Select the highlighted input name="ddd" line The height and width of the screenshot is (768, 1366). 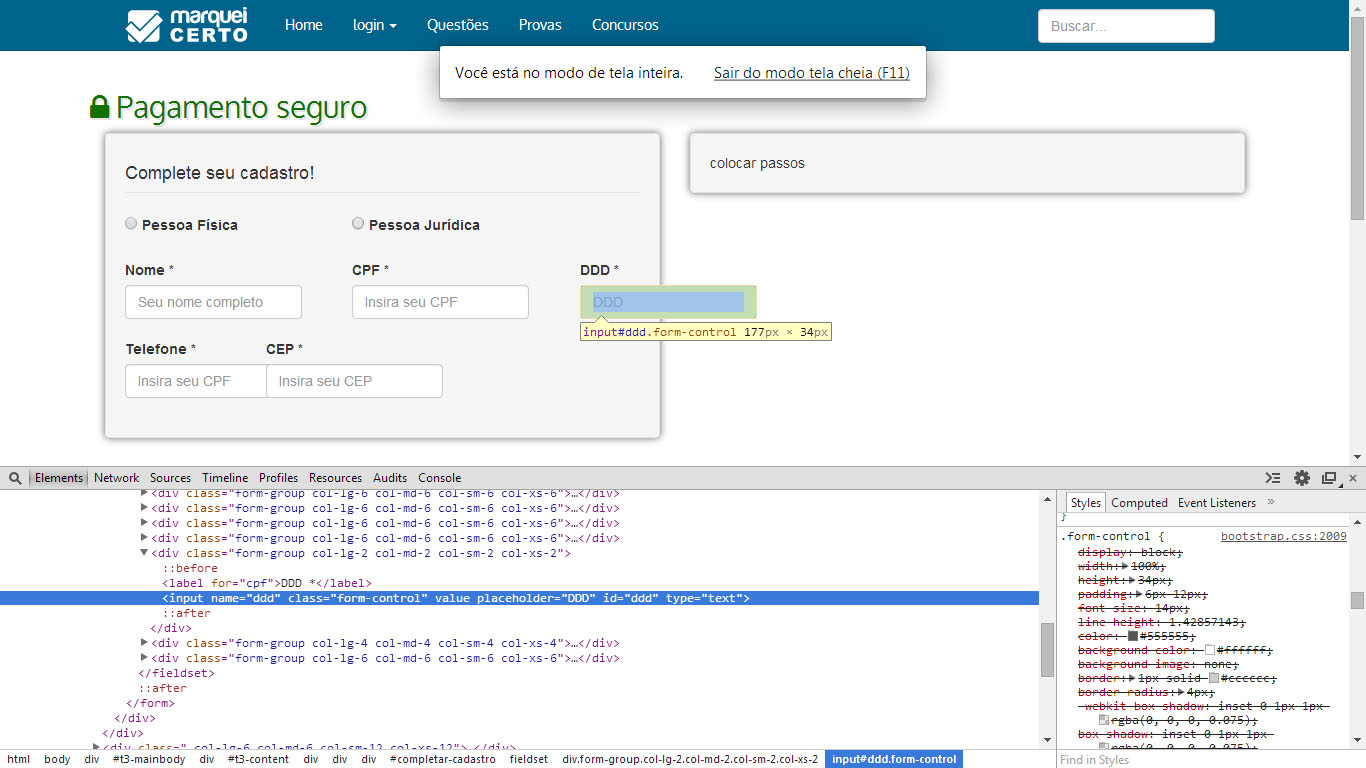pyautogui.click(x=519, y=598)
